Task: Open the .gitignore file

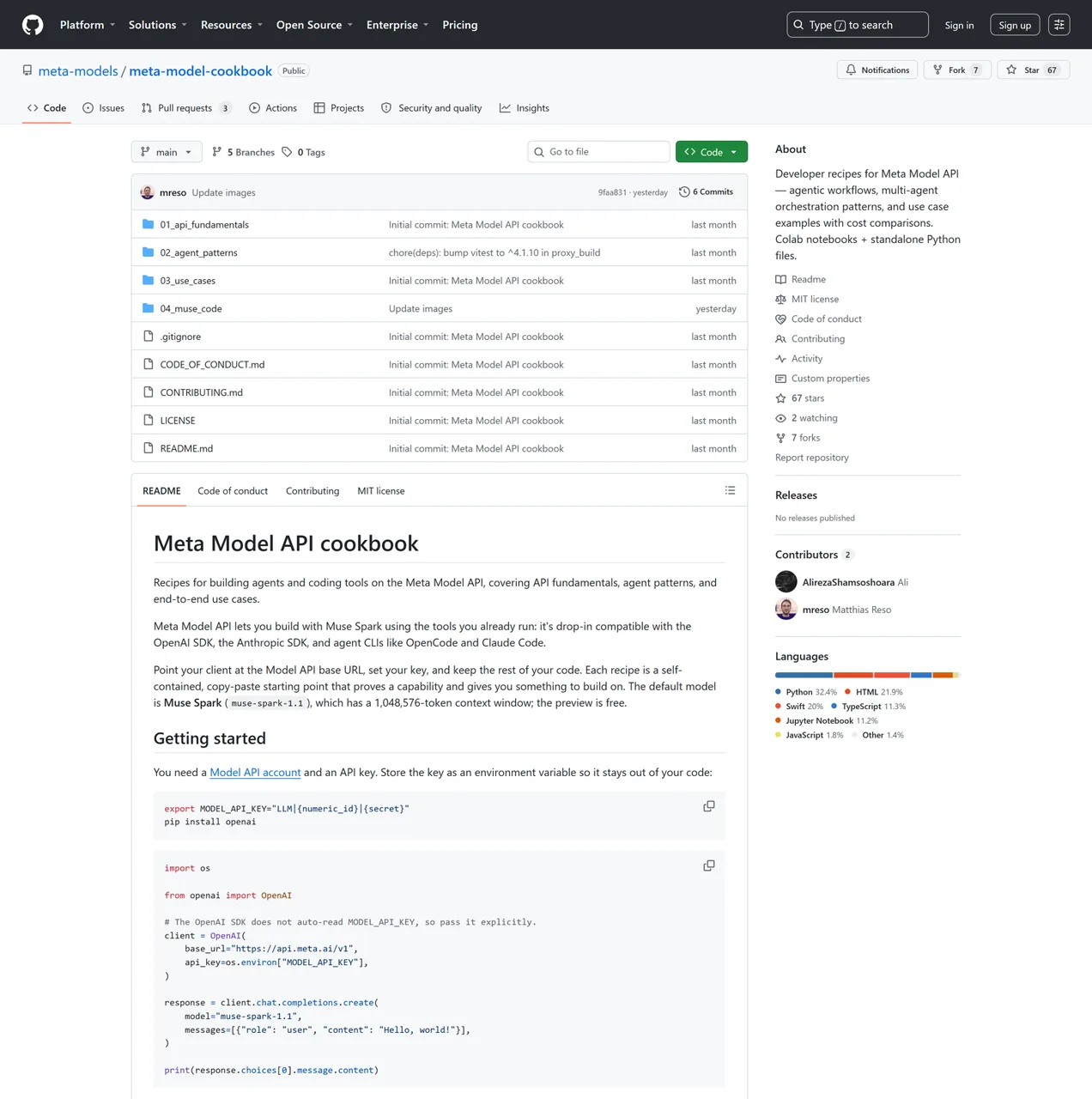Action: [180, 337]
